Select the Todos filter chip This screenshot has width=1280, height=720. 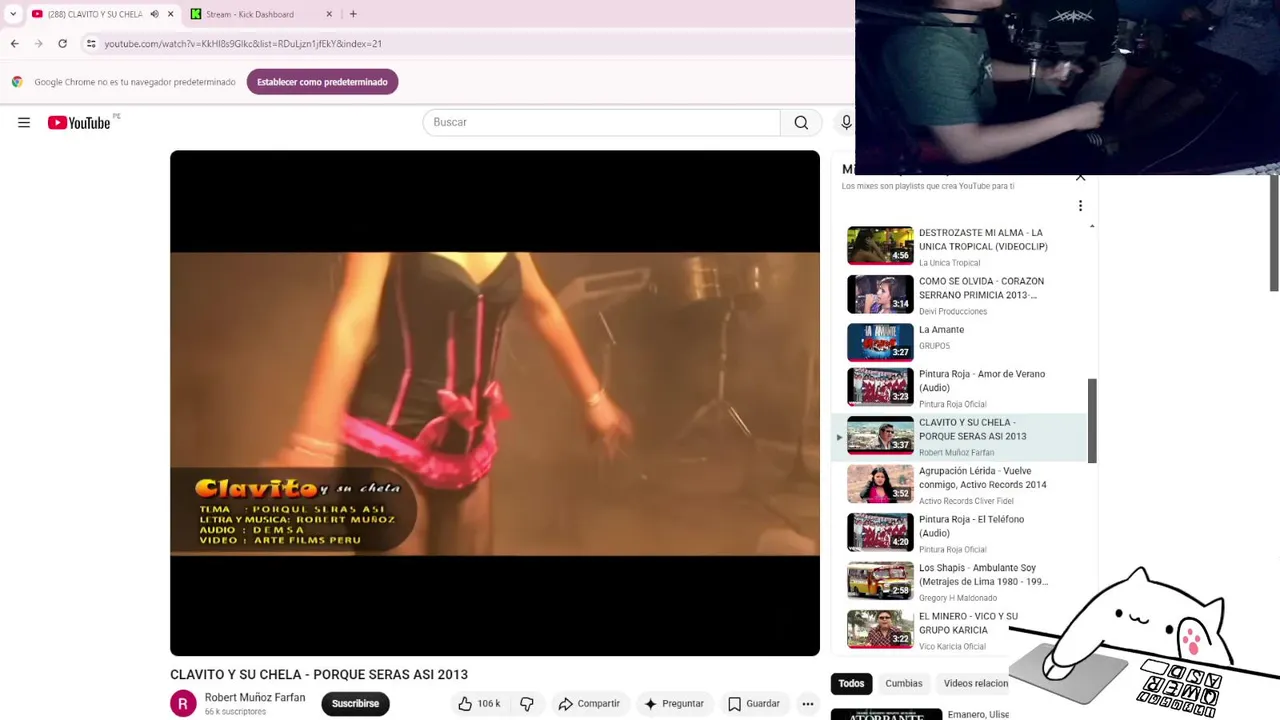[851, 684]
